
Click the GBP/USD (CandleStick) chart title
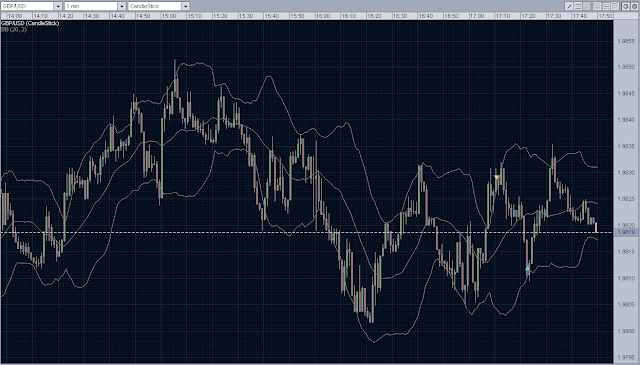pos(30,23)
